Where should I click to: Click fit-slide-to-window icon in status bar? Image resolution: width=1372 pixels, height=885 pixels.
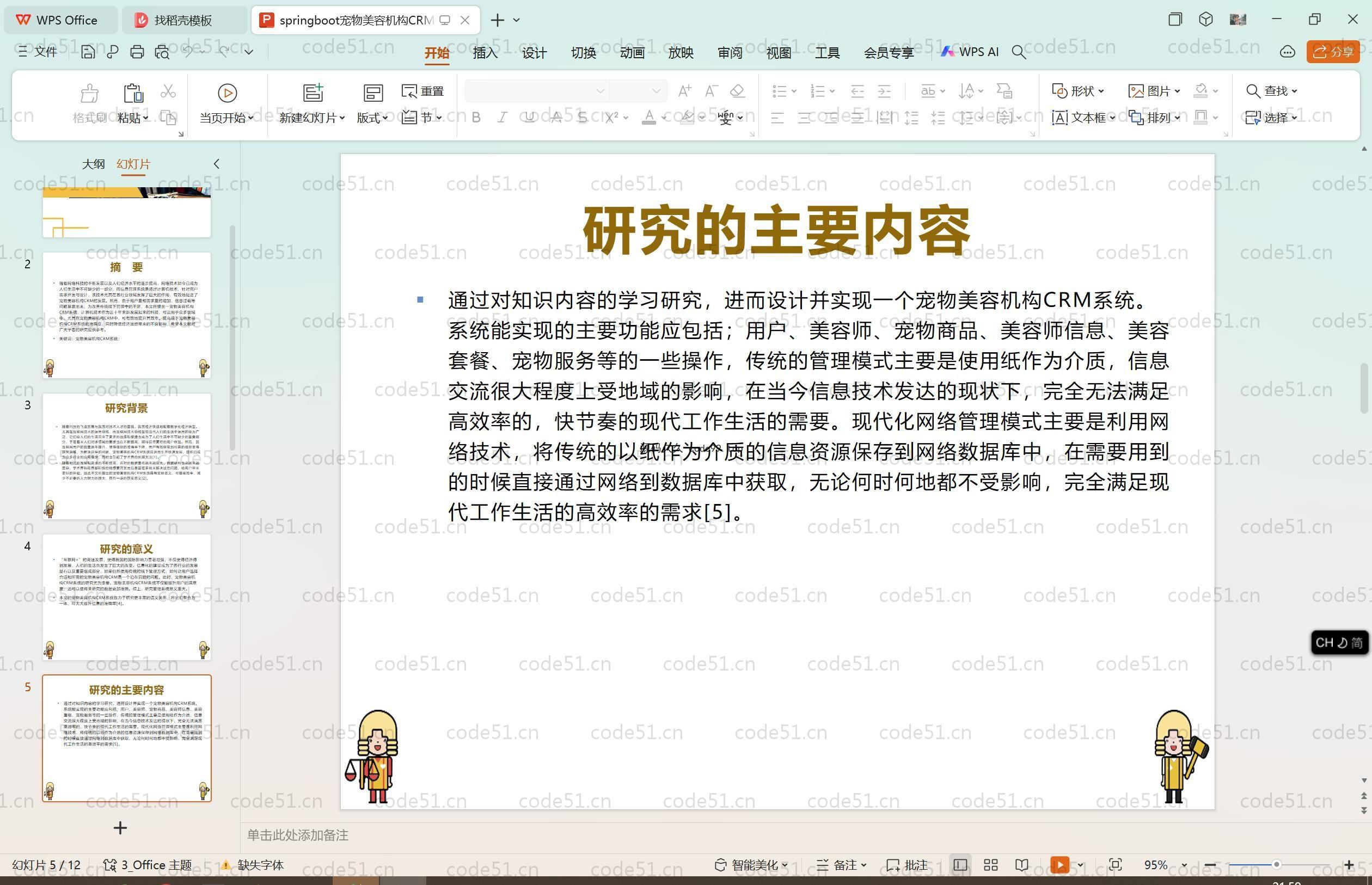point(1115,865)
